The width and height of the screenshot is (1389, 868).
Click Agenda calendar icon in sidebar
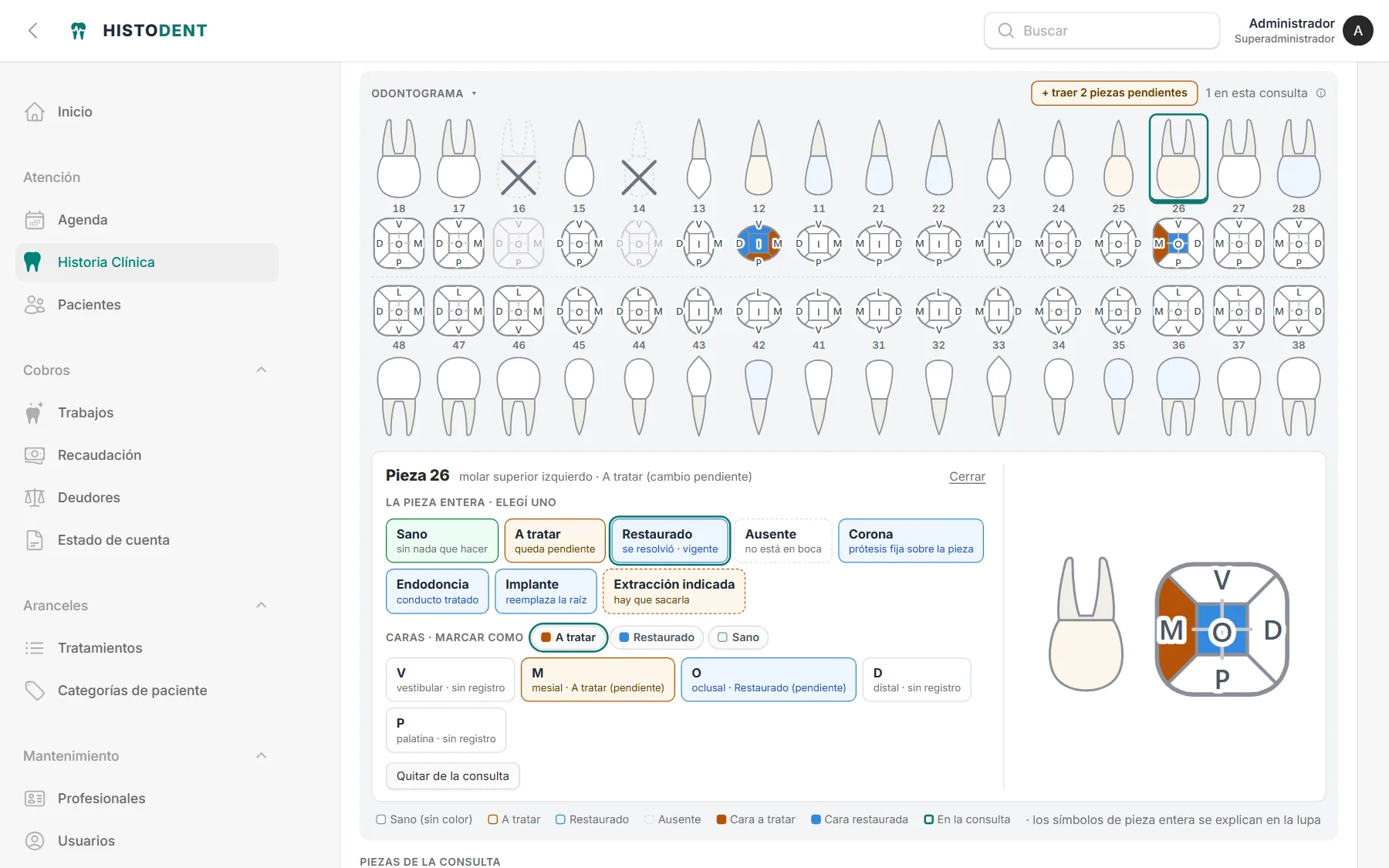[35, 220]
